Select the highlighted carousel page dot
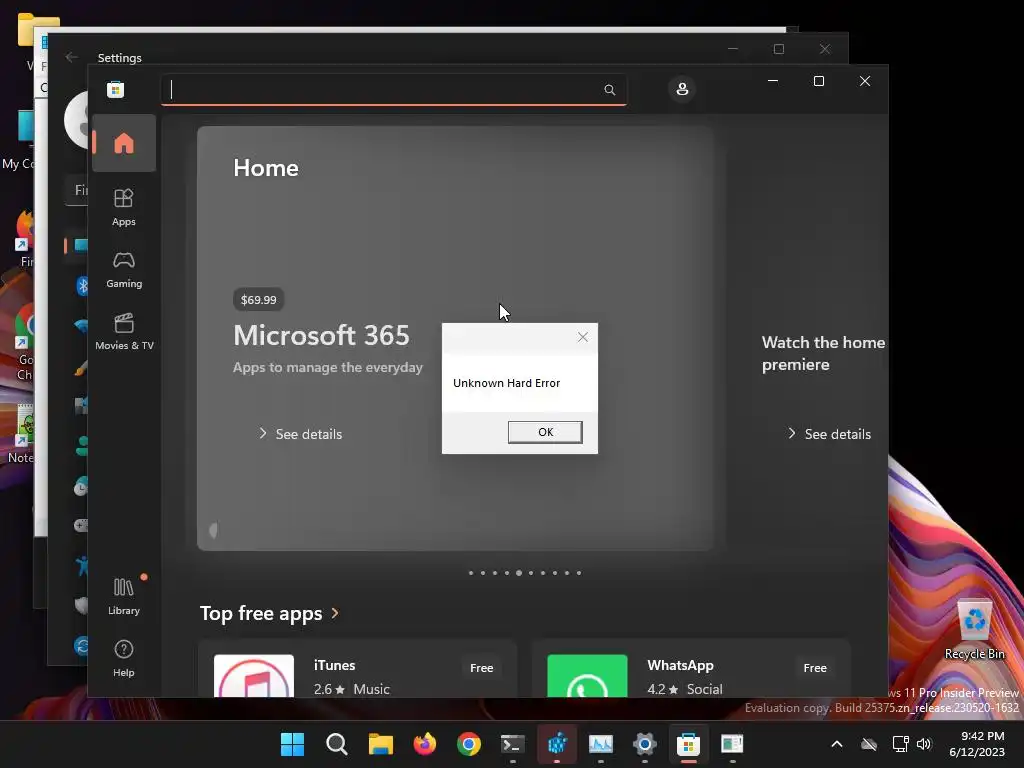 tap(519, 573)
